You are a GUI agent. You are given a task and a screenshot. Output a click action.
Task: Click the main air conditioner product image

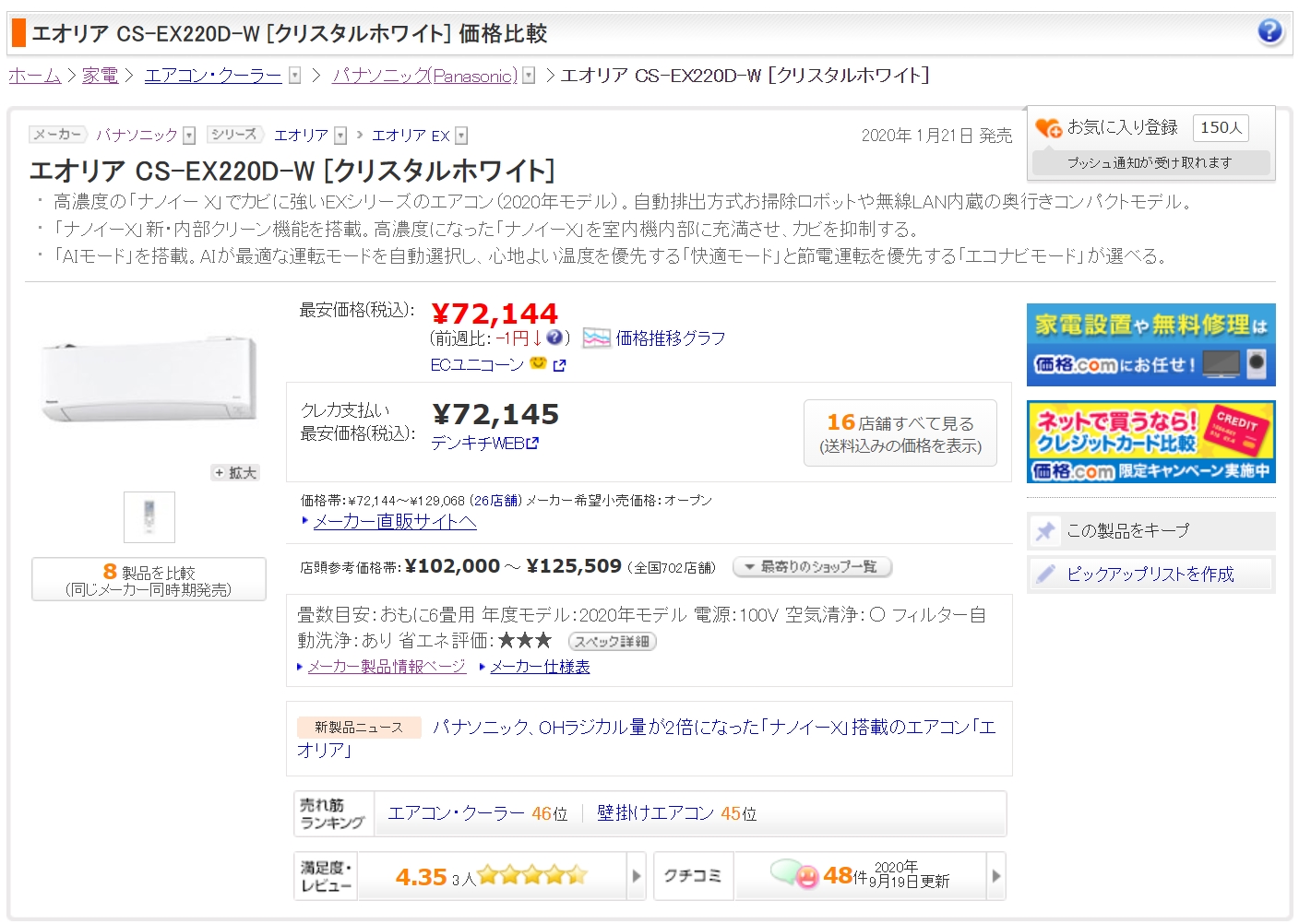pos(149,380)
